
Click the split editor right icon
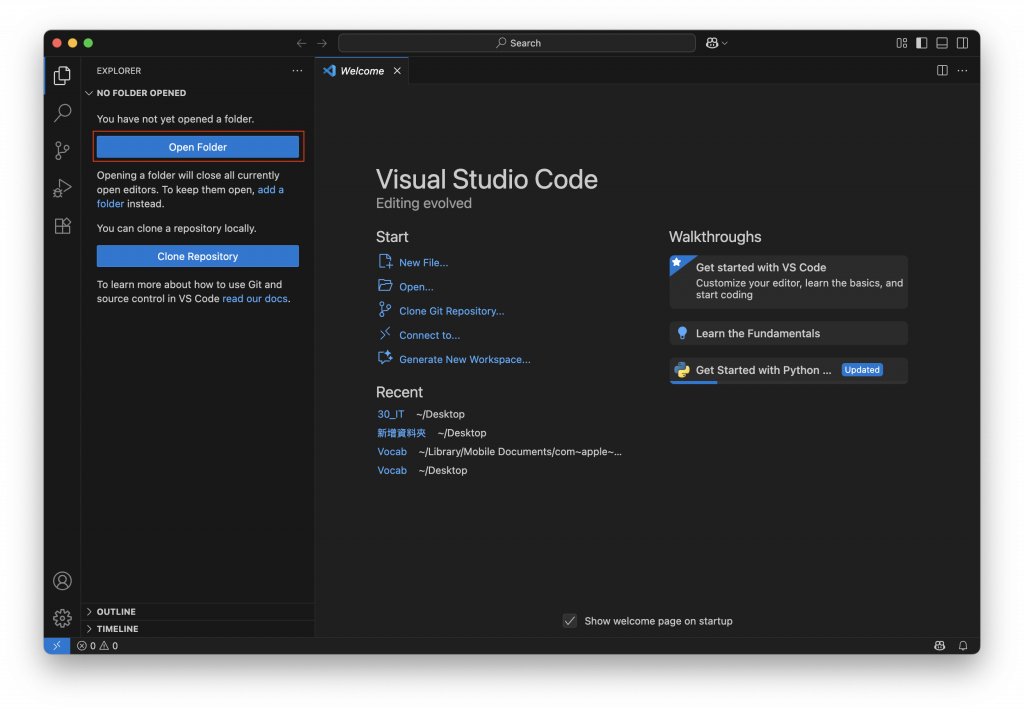(942, 71)
